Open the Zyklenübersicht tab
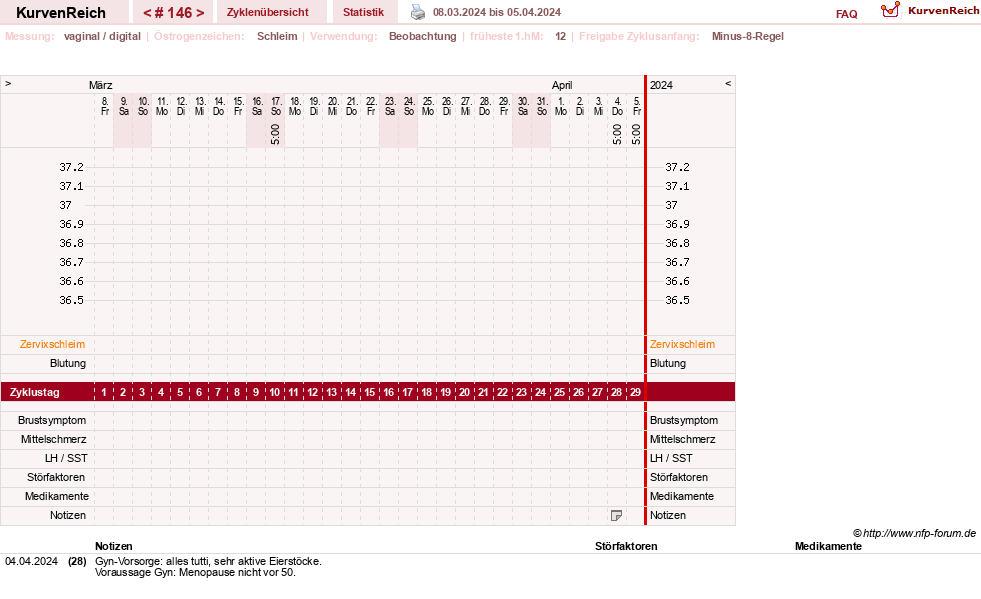Viewport: 981px width, 599px height. click(267, 12)
